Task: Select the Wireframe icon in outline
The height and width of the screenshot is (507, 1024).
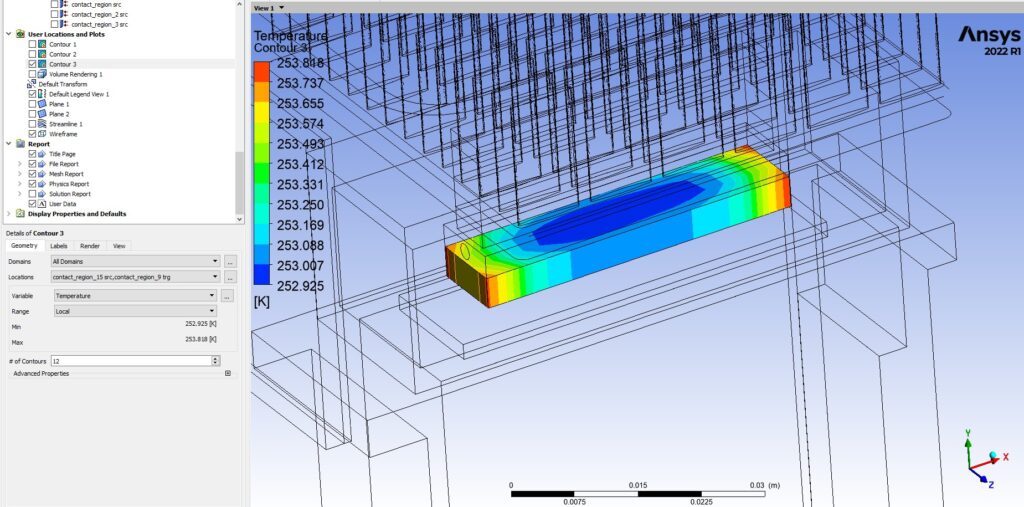Action: pos(42,134)
